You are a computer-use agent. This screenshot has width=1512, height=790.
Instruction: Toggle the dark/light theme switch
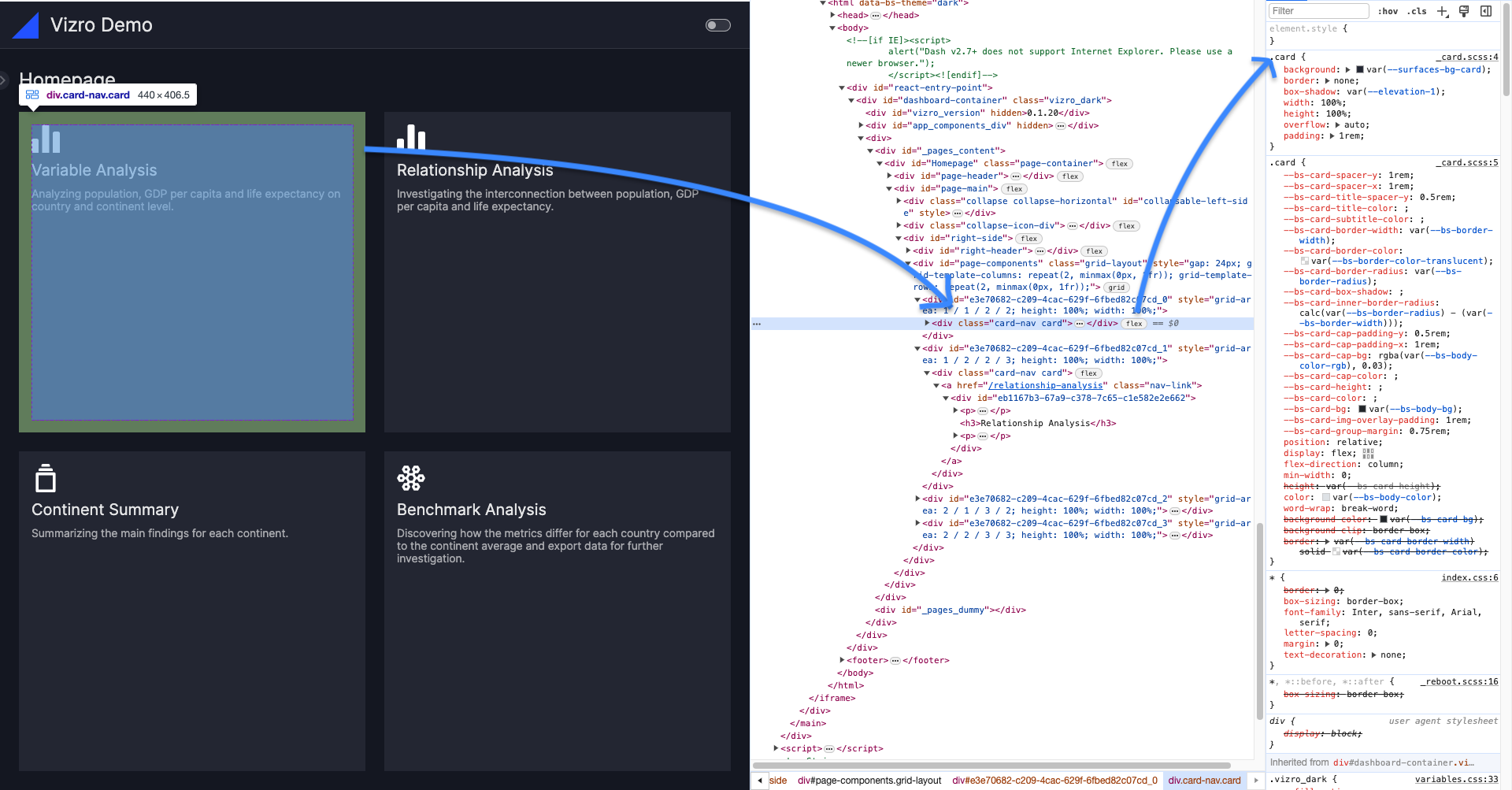pos(717,25)
